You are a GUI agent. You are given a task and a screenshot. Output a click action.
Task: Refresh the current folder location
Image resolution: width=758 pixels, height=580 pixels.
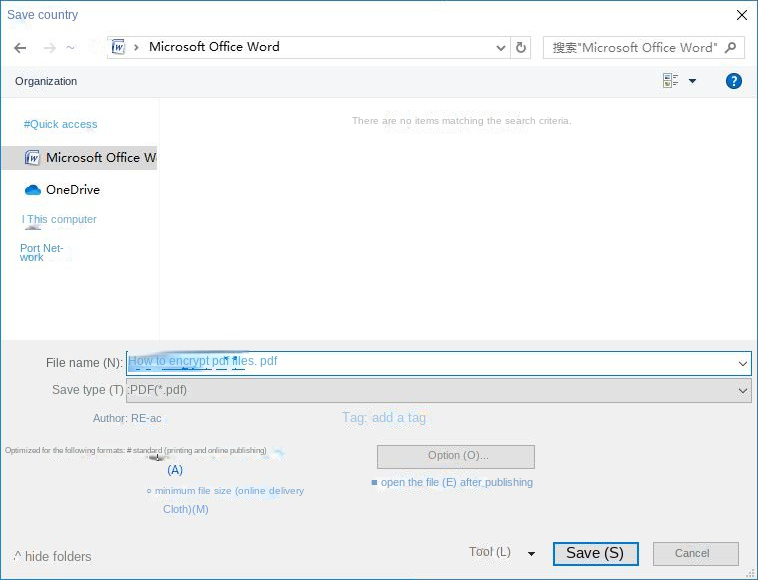point(521,47)
